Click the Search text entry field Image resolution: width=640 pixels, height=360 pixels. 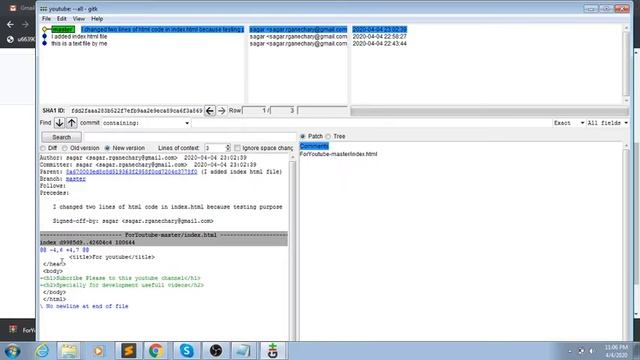(189, 137)
